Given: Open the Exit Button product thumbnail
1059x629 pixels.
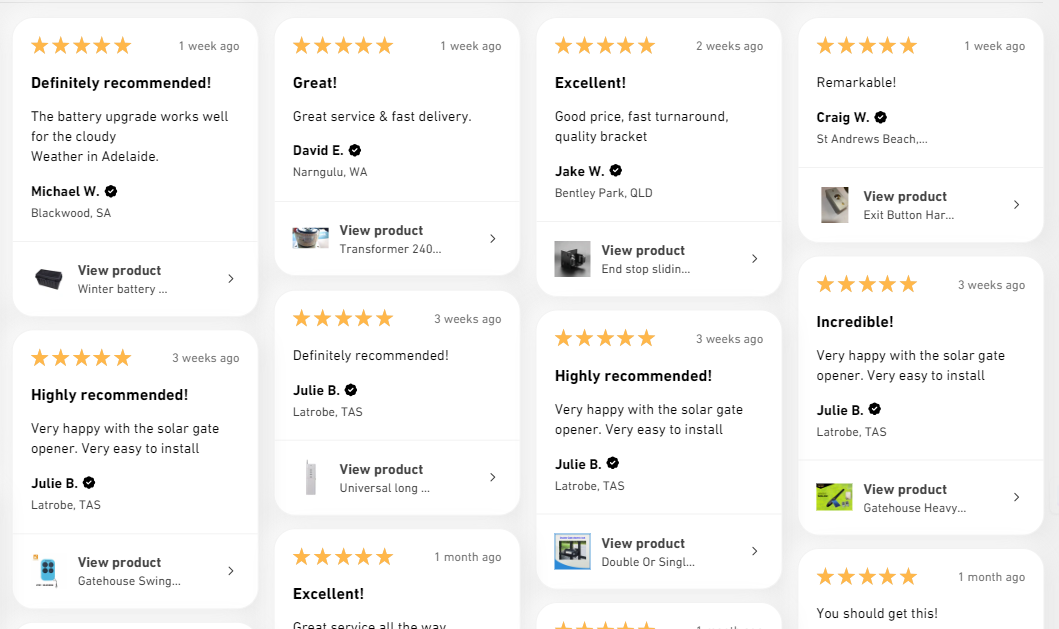Looking at the screenshot, I should coord(834,205).
